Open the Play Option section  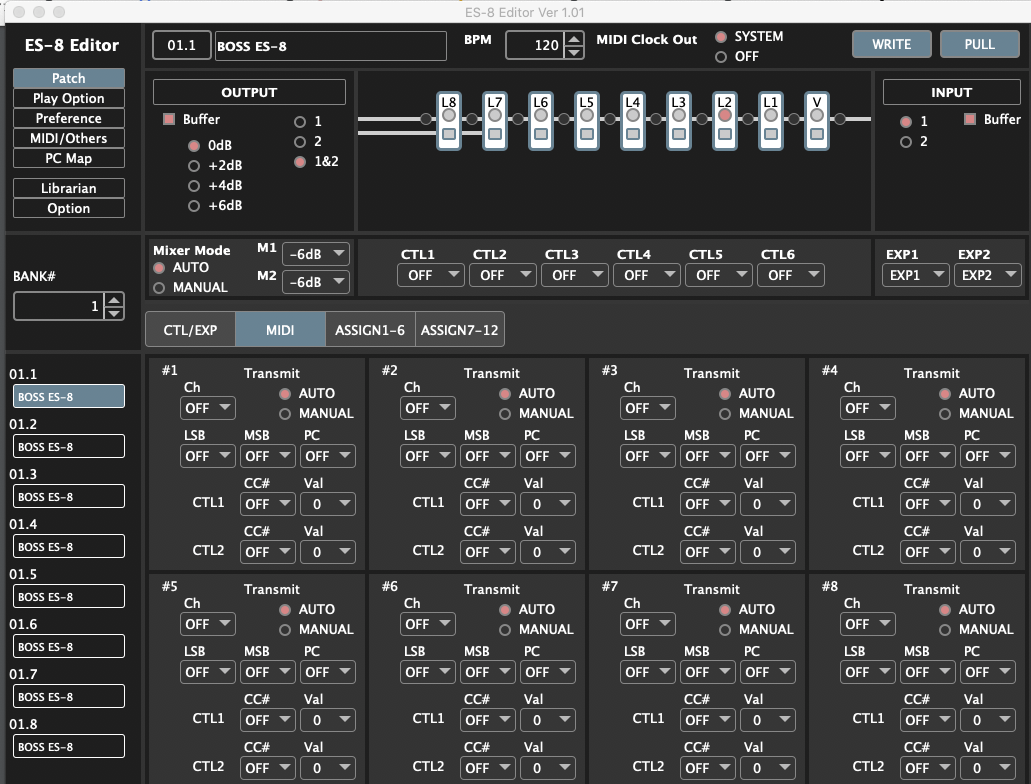click(x=68, y=98)
